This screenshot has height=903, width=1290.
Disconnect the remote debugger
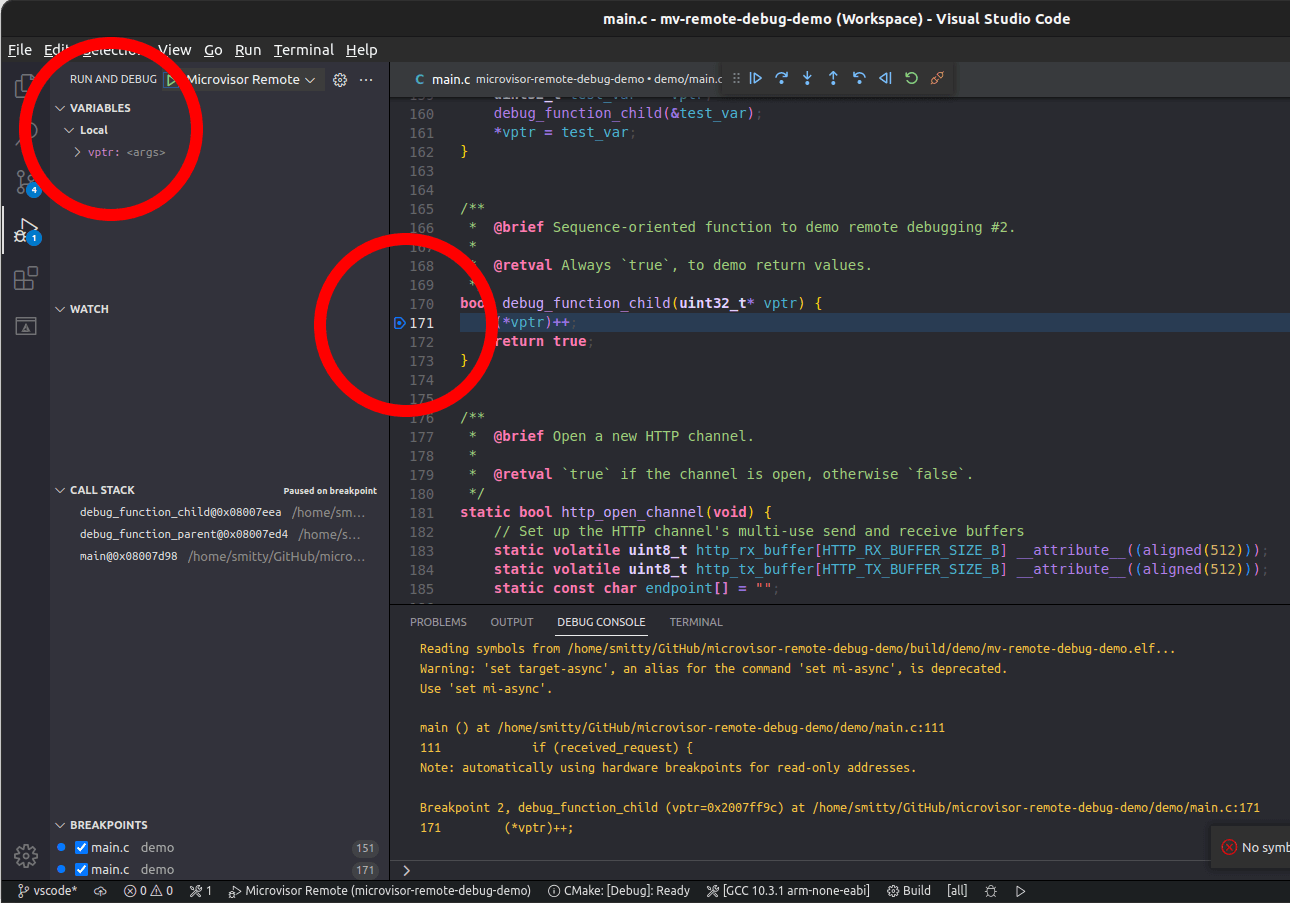(x=937, y=78)
